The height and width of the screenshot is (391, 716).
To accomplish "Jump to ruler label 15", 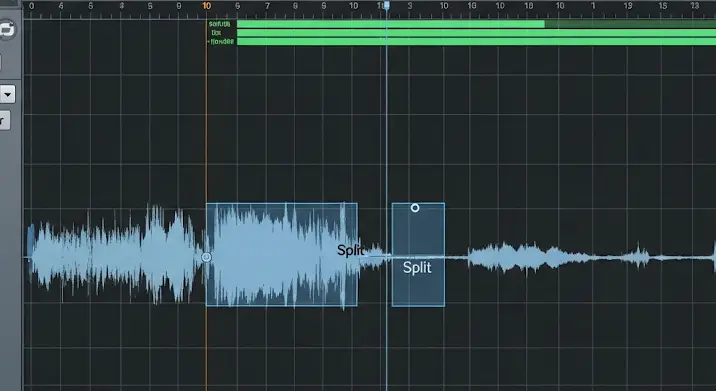I will pyautogui.click(x=663, y=6).
